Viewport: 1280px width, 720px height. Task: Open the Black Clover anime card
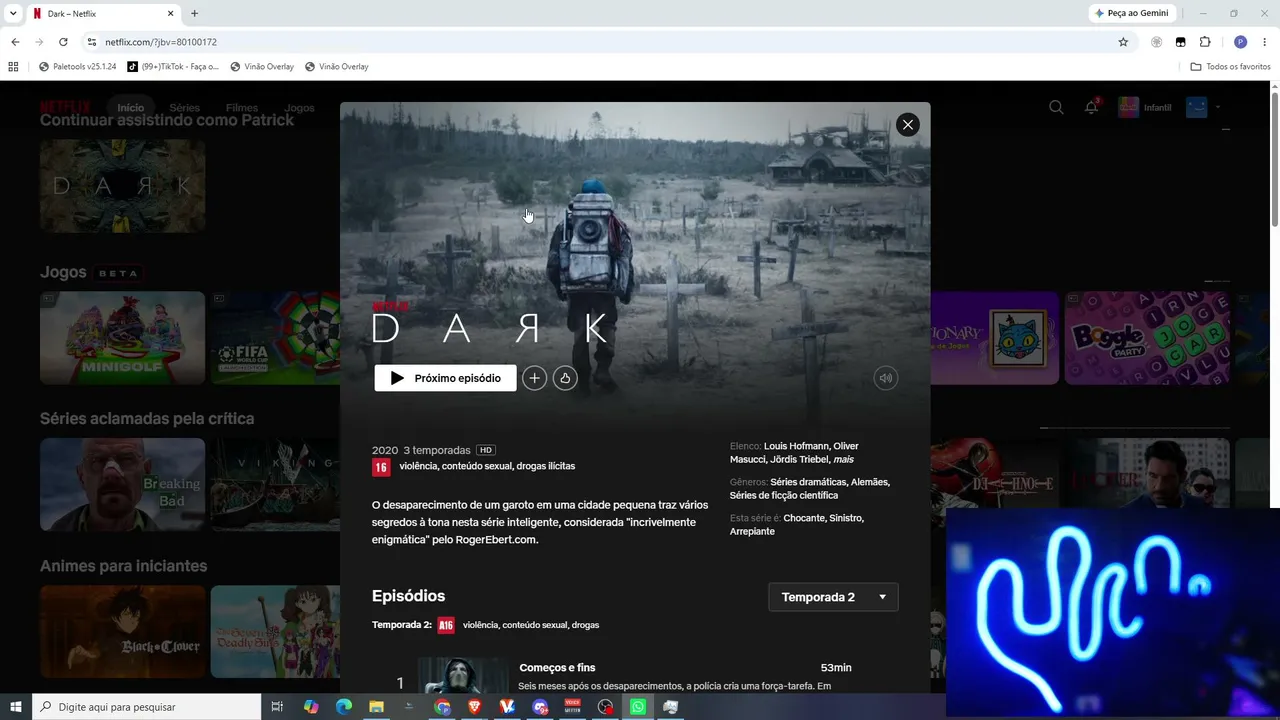coord(123,632)
